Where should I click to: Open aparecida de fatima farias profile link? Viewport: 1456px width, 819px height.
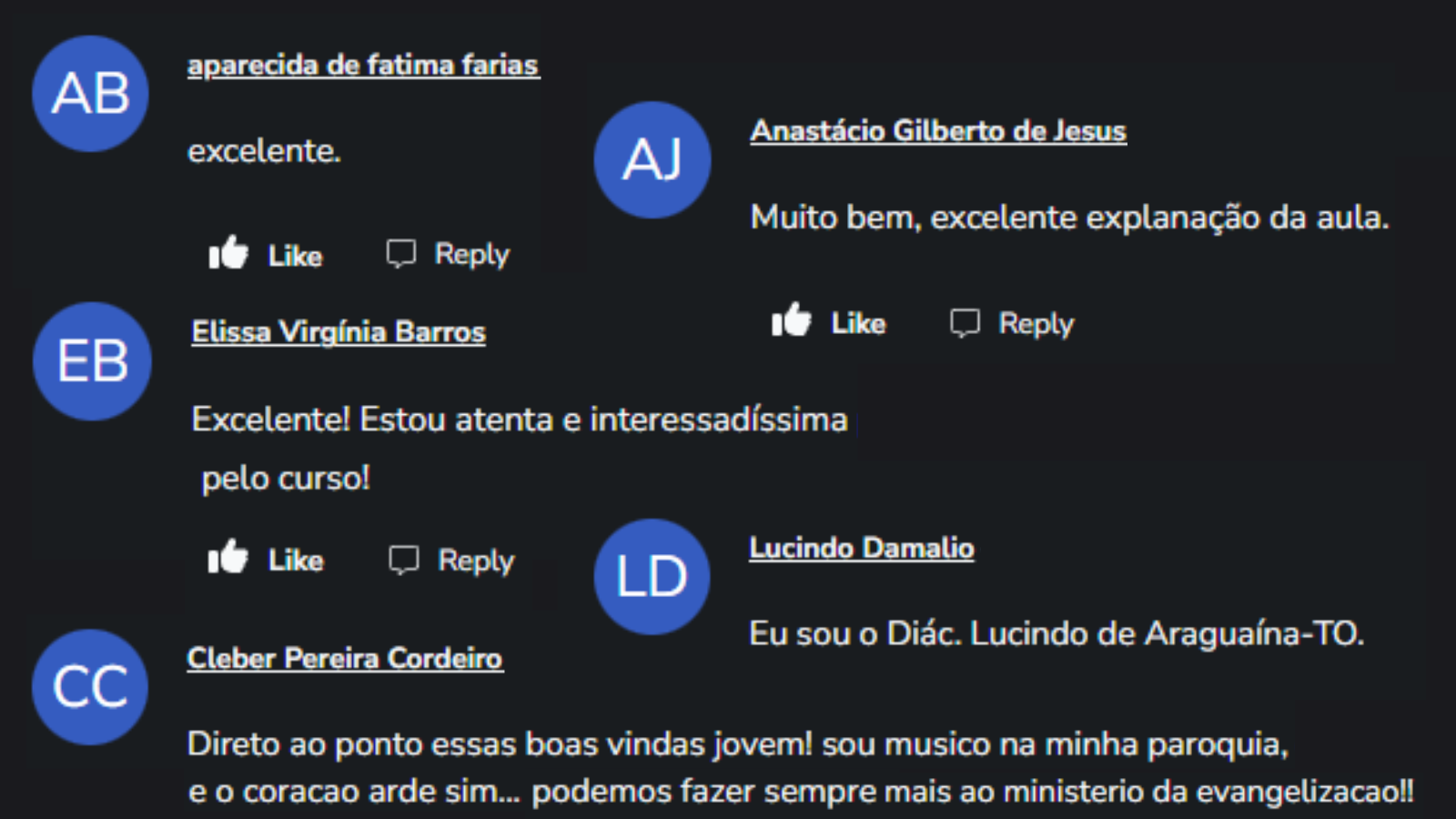363,66
